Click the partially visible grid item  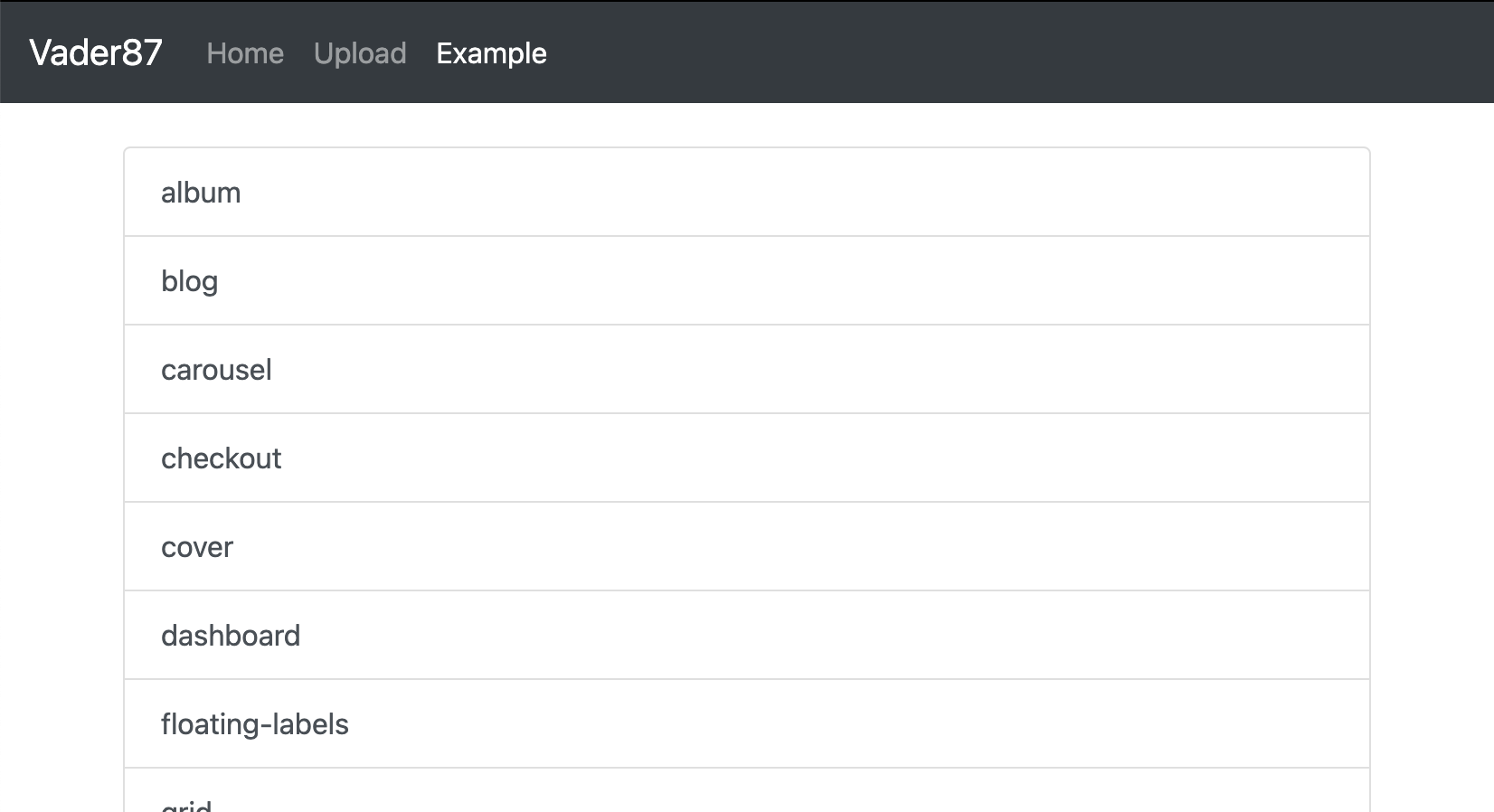[747, 791]
